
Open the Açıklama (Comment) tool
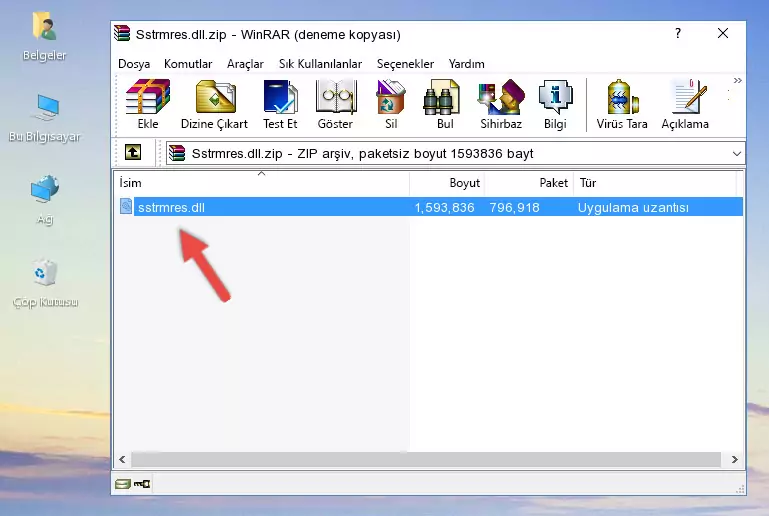coord(685,104)
